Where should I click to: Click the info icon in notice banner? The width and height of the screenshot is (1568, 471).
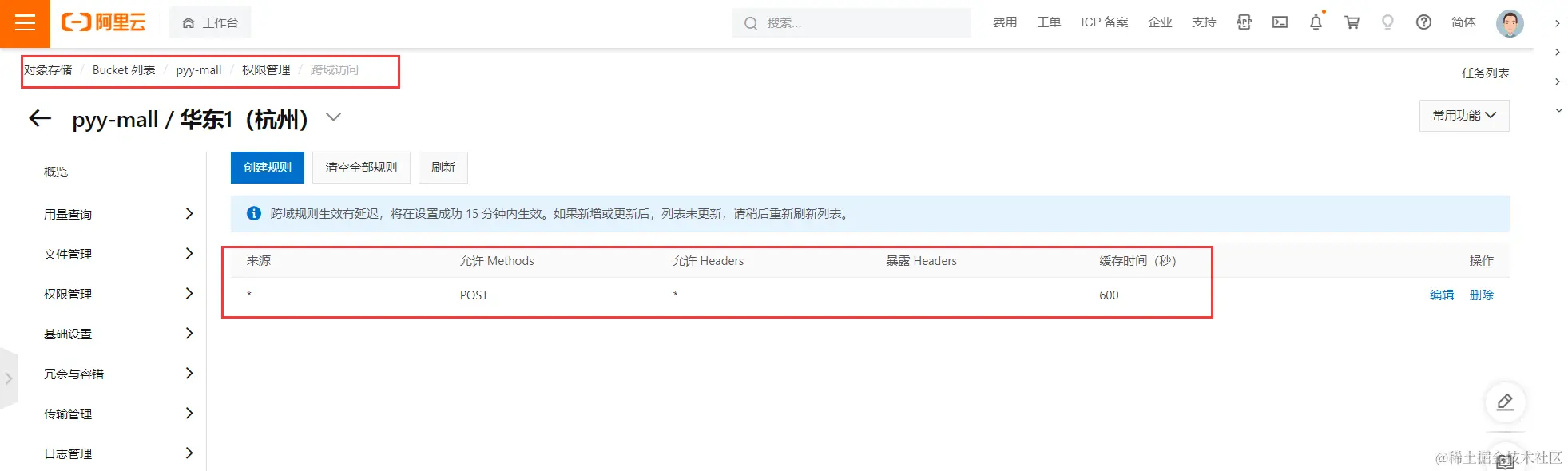(x=254, y=213)
